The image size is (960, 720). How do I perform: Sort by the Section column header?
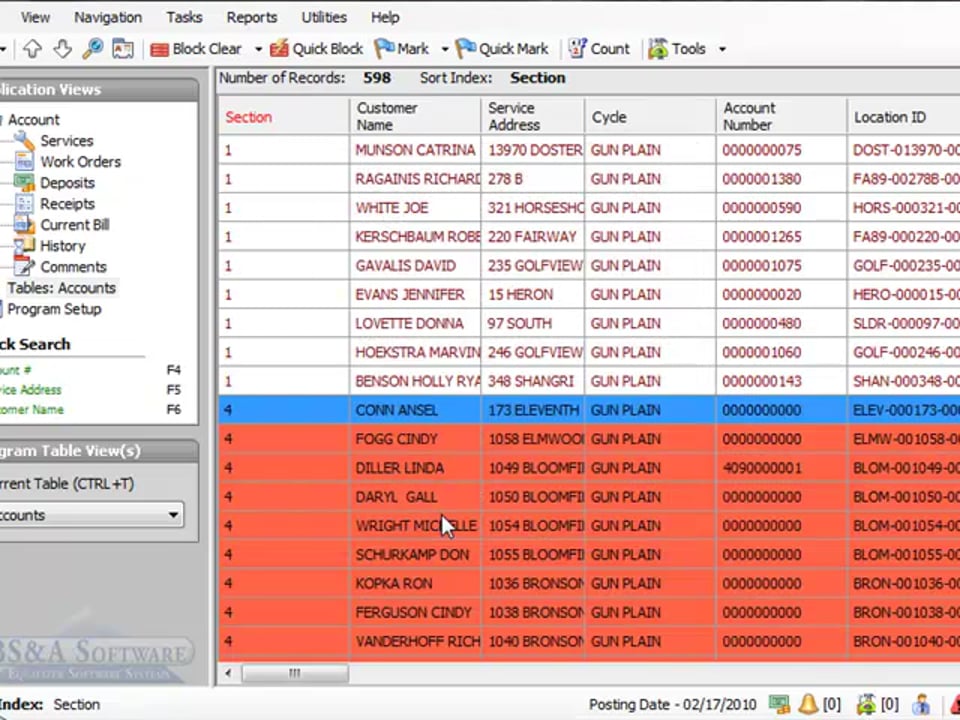click(x=284, y=117)
